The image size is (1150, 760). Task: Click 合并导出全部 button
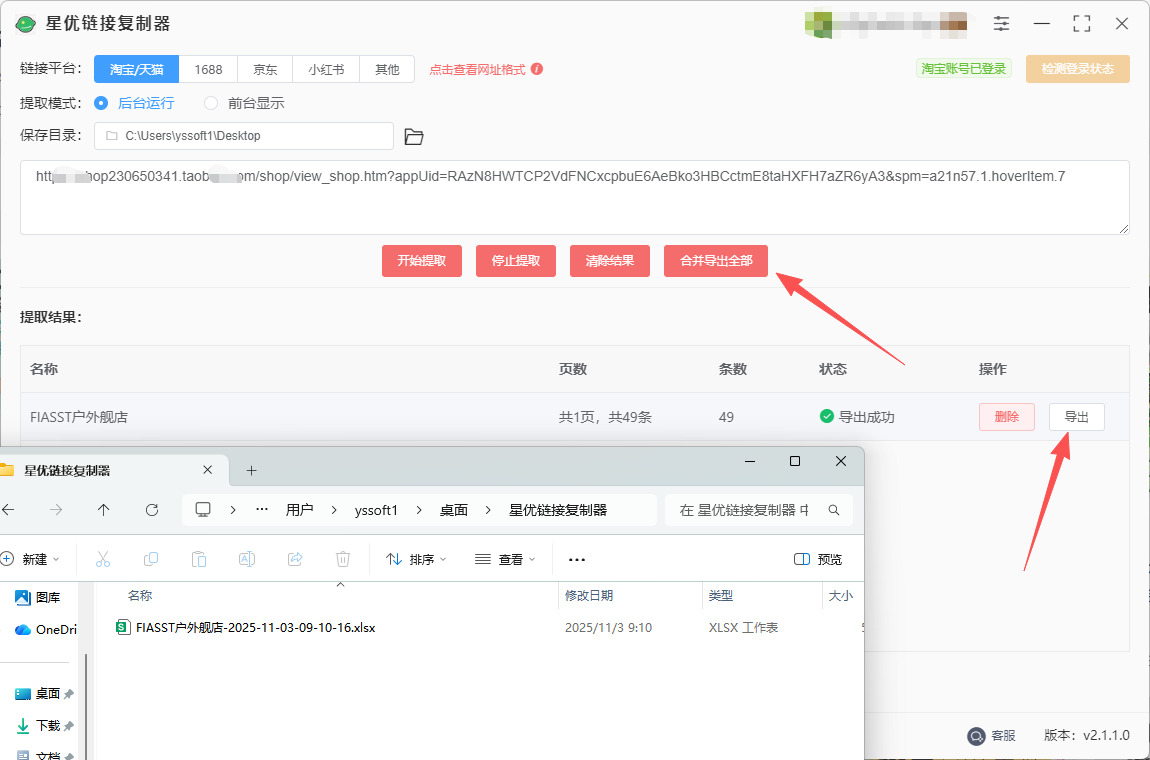(716, 261)
